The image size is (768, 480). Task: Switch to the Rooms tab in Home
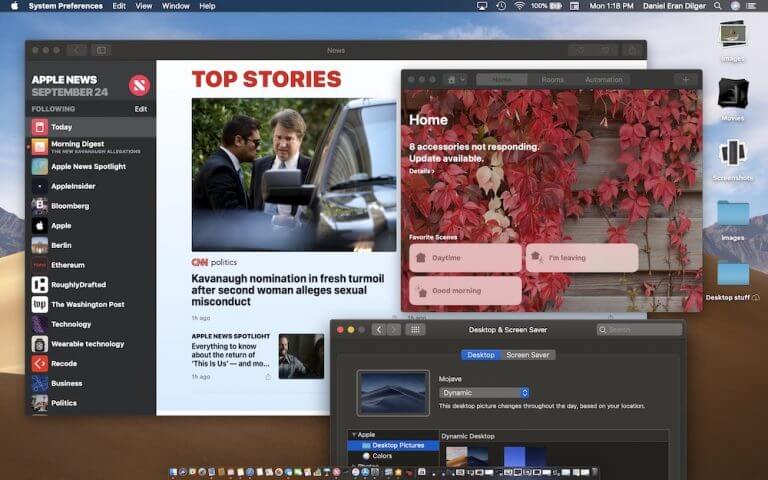[552, 79]
